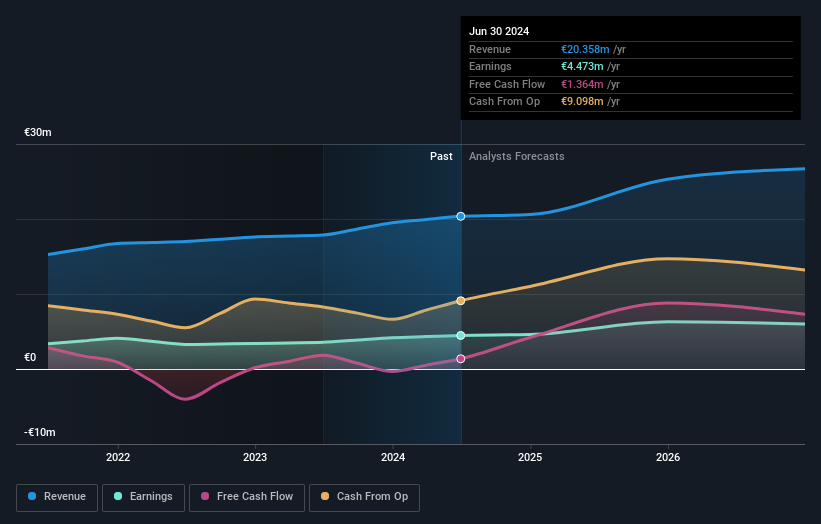Image resolution: width=821 pixels, height=524 pixels.
Task: Toggle the Cash From Op legend button
Action: tap(364, 497)
